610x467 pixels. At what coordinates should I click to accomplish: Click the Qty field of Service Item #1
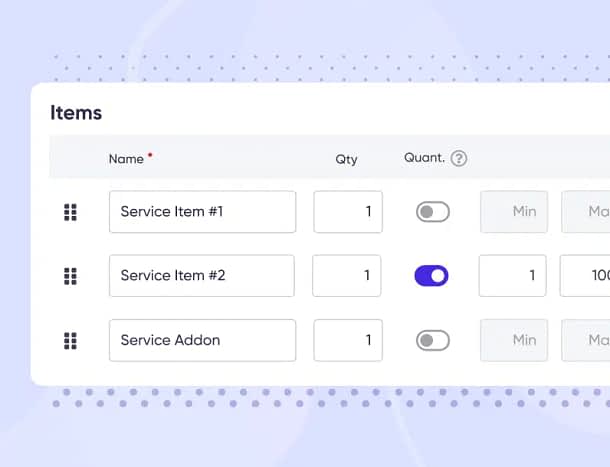[x=348, y=212]
